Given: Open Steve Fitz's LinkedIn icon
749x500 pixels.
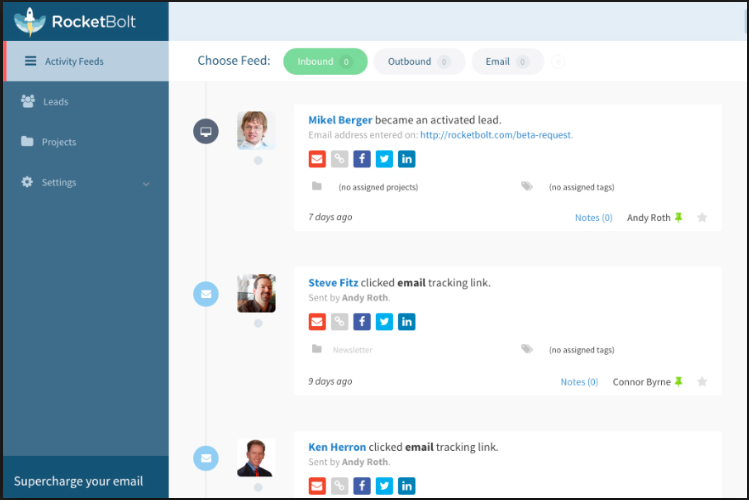Looking at the screenshot, I should pyautogui.click(x=406, y=321).
